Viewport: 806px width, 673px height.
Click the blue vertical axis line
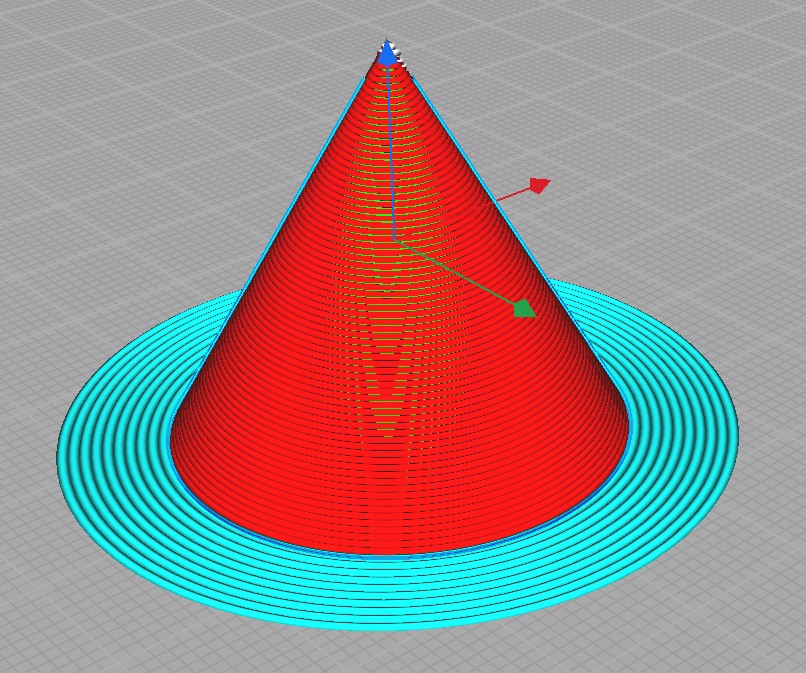click(390, 150)
